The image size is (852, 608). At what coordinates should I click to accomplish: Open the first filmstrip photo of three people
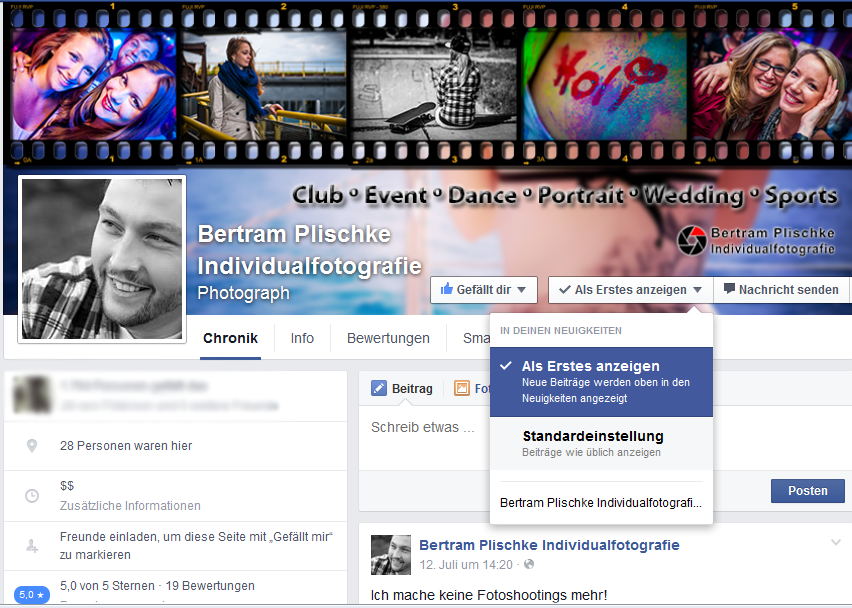pos(93,84)
